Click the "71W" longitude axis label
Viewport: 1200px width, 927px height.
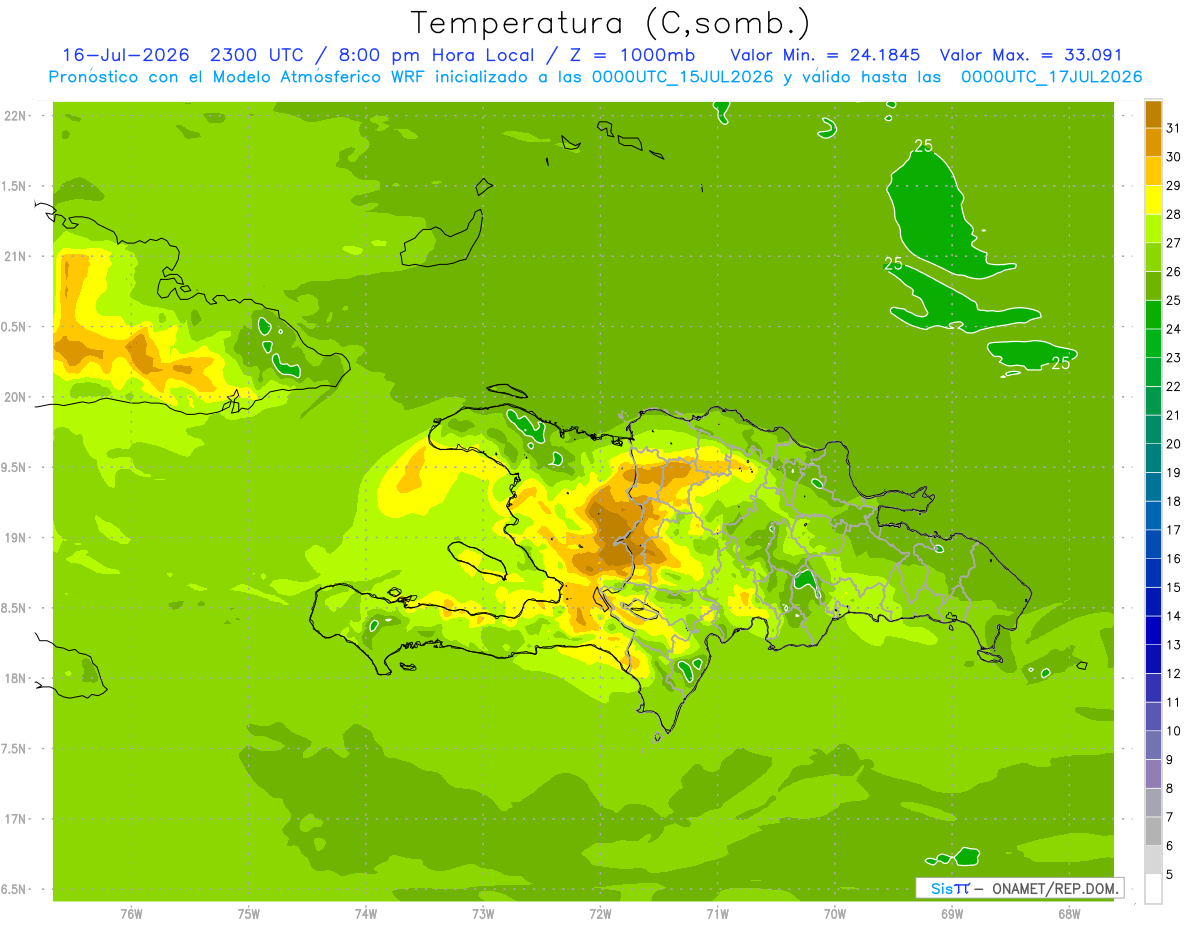(717, 914)
